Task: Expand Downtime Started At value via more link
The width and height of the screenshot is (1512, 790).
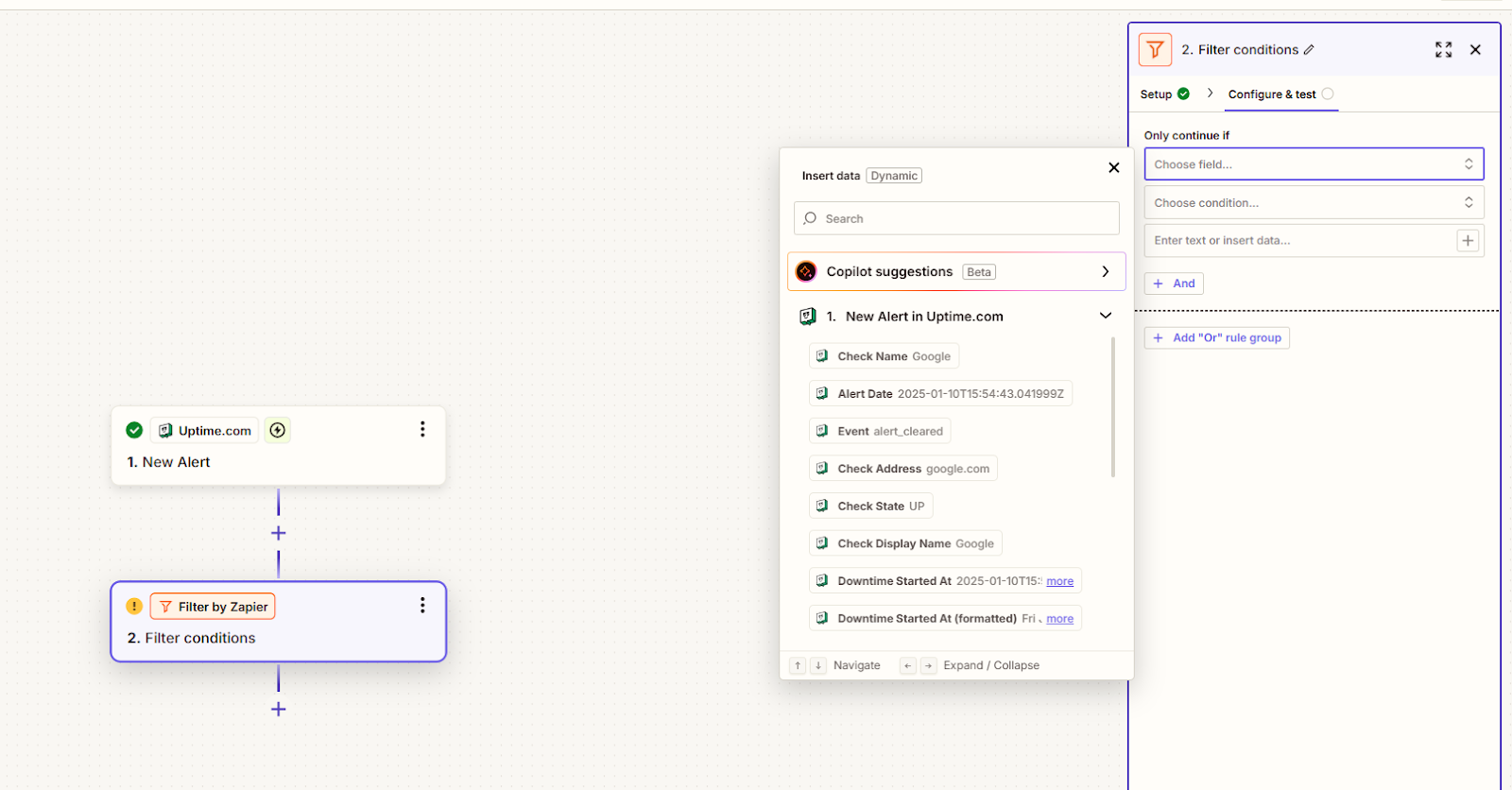Action: point(1059,581)
